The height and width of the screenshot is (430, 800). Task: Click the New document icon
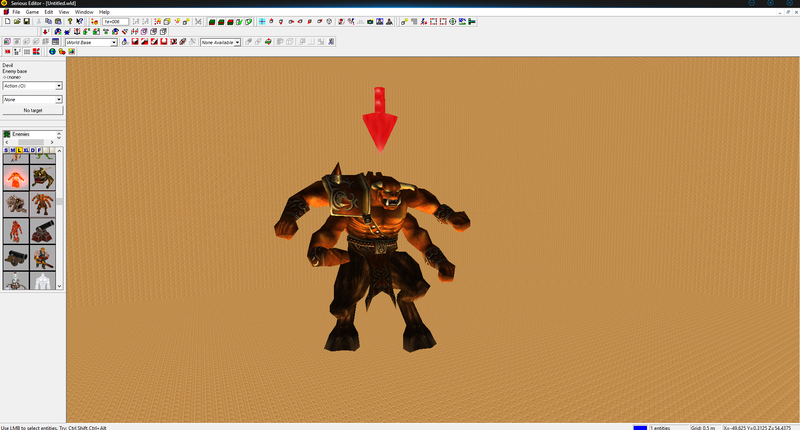pos(8,21)
